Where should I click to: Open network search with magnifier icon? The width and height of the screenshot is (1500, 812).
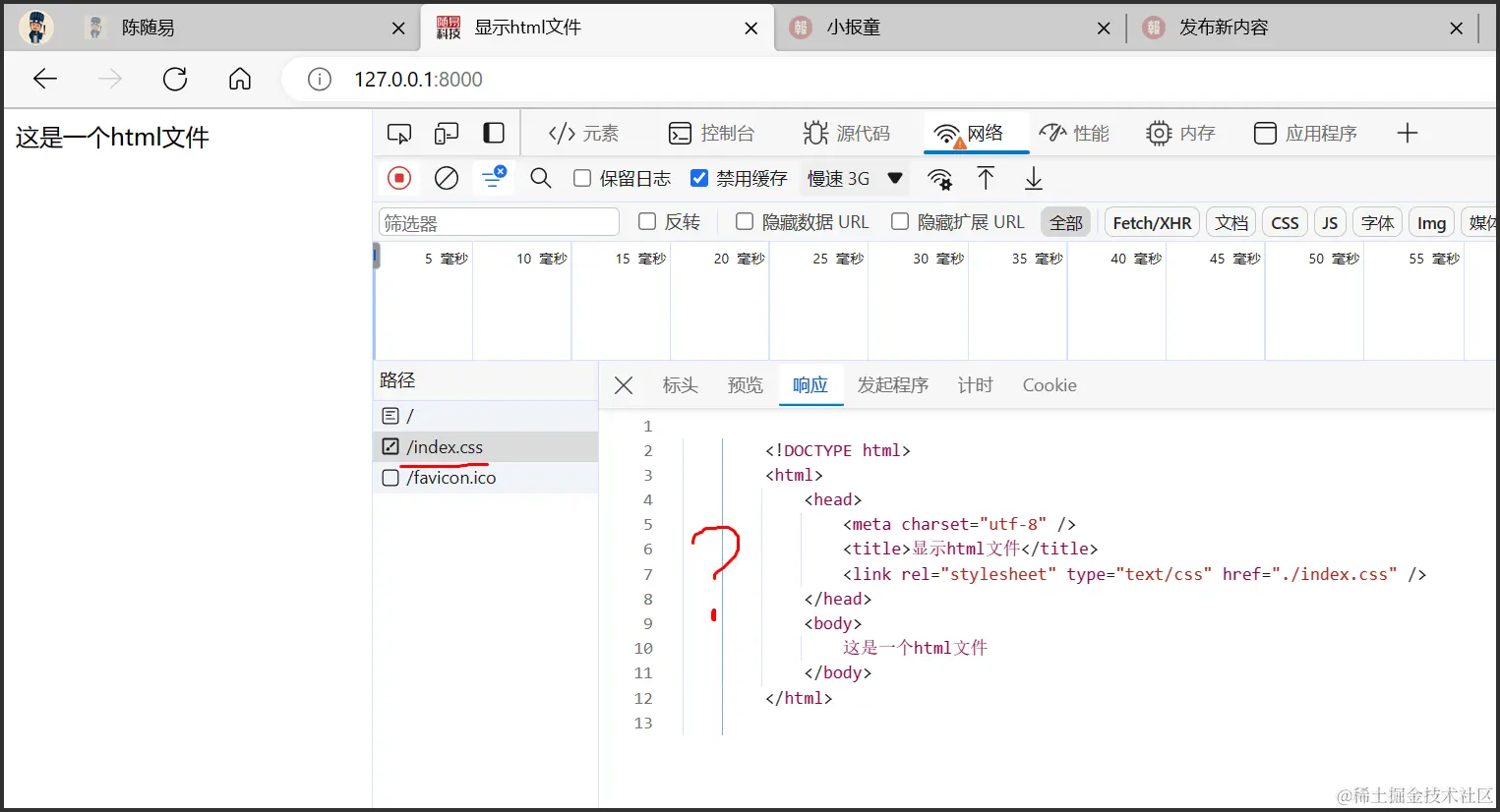click(540, 178)
